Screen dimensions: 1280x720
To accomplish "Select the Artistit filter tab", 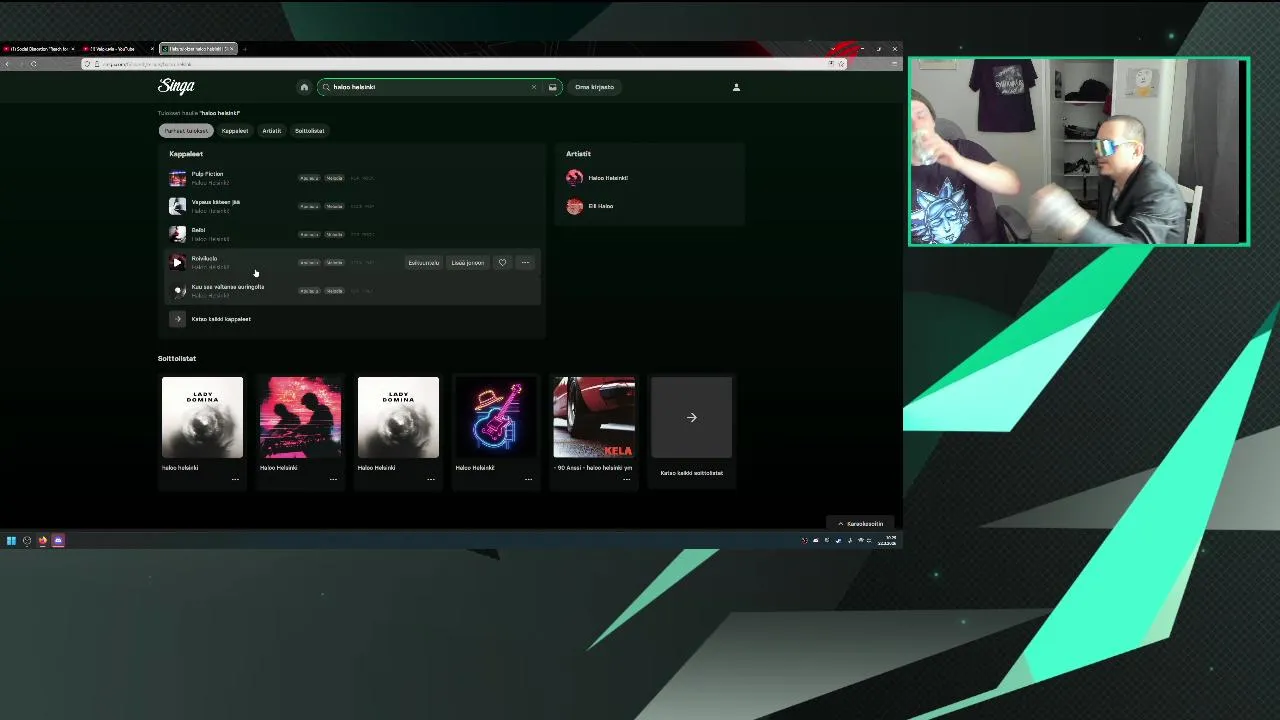I will coord(272,131).
